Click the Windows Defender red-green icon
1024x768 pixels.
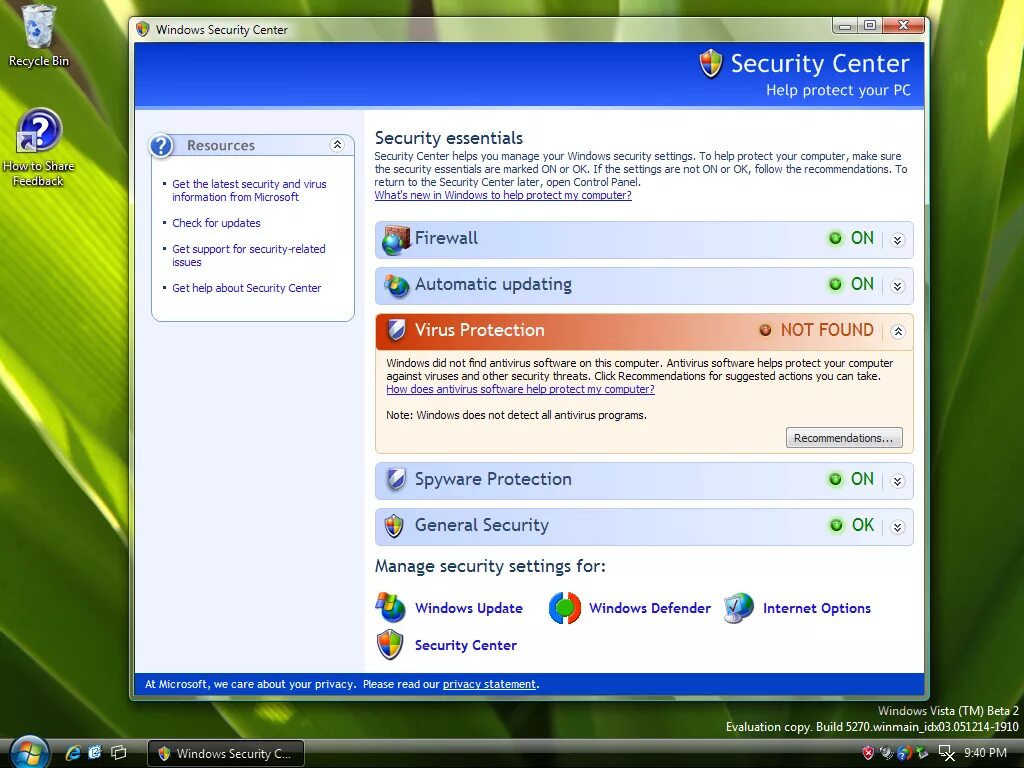(x=564, y=608)
